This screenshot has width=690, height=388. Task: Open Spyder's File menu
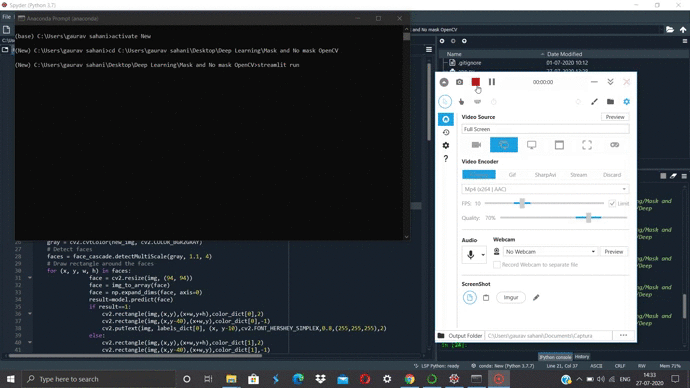pyautogui.click(x=7, y=17)
